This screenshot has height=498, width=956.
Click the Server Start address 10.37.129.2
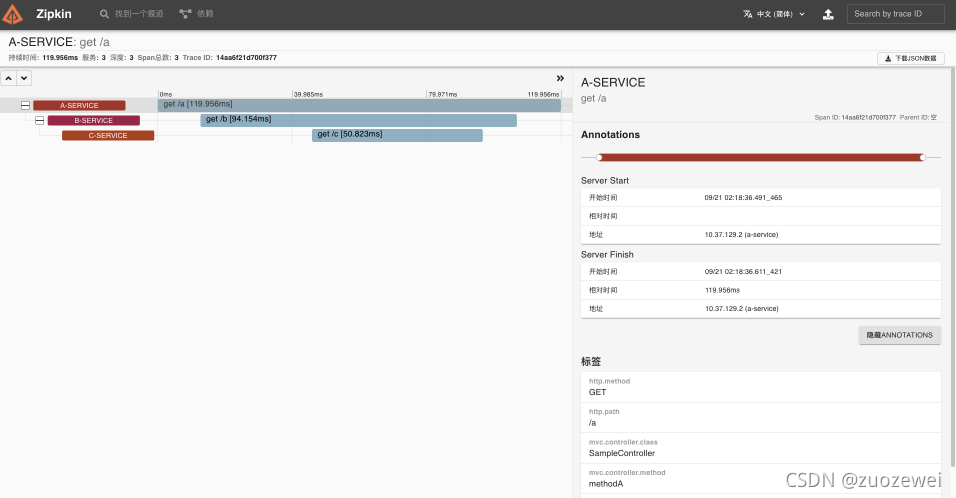pyautogui.click(x=741, y=235)
